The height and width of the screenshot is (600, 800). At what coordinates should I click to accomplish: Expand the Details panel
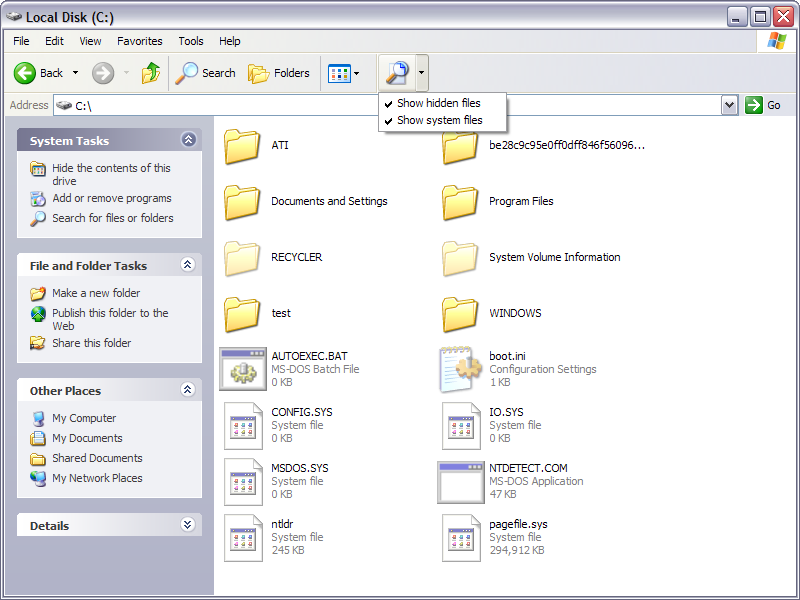188,524
